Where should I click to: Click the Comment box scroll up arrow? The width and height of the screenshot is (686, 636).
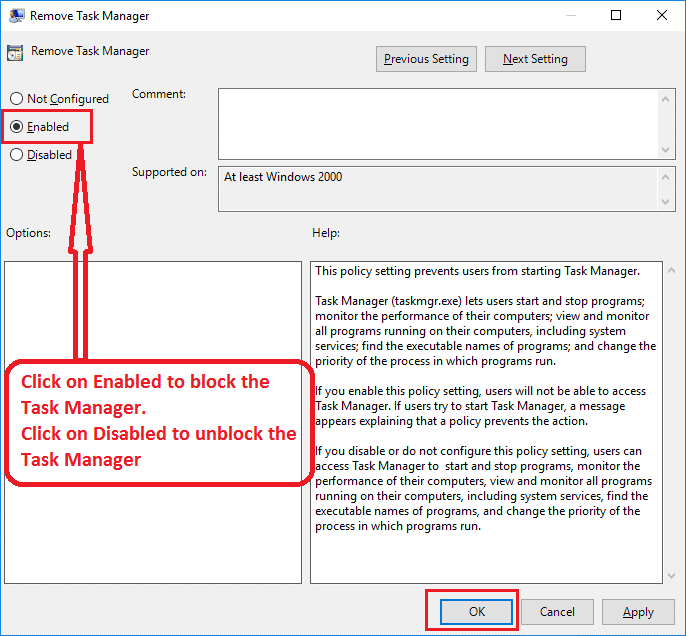click(665, 99)
